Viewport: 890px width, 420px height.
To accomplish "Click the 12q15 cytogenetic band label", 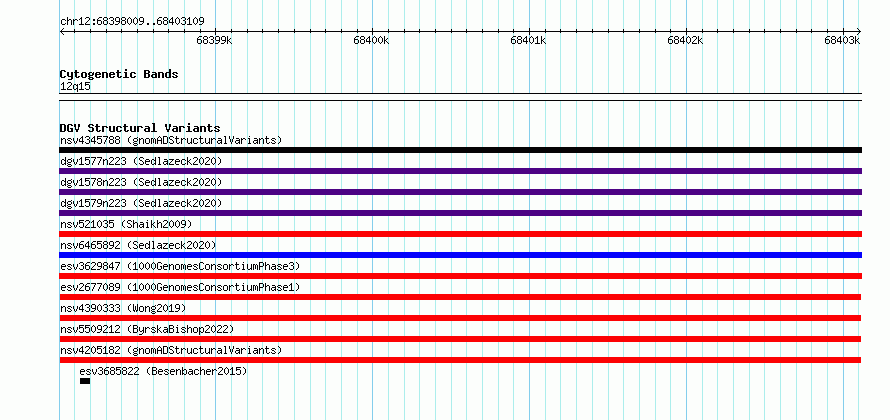I will 75,86.
